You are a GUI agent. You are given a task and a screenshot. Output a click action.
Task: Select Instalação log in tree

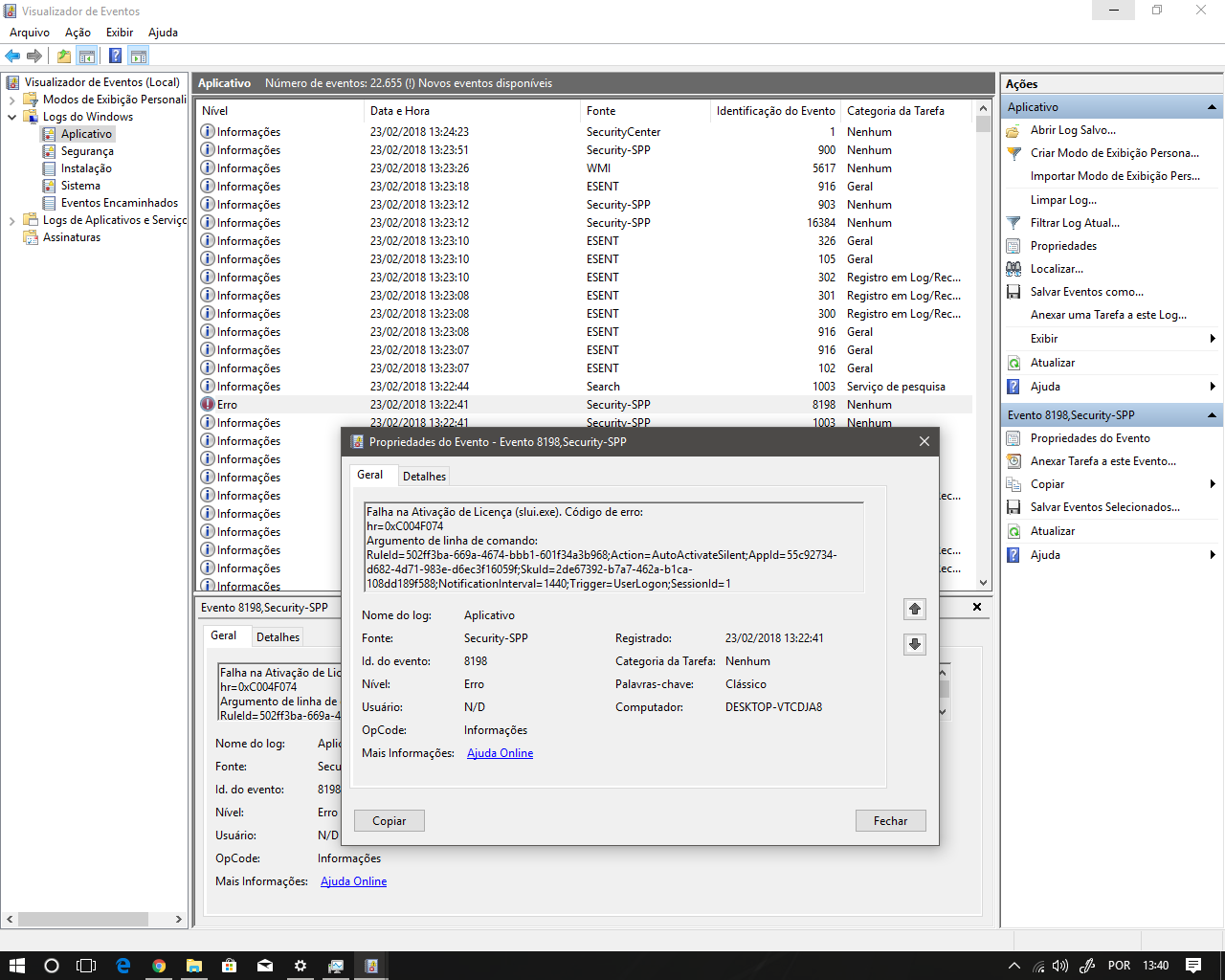click(86, 168)
